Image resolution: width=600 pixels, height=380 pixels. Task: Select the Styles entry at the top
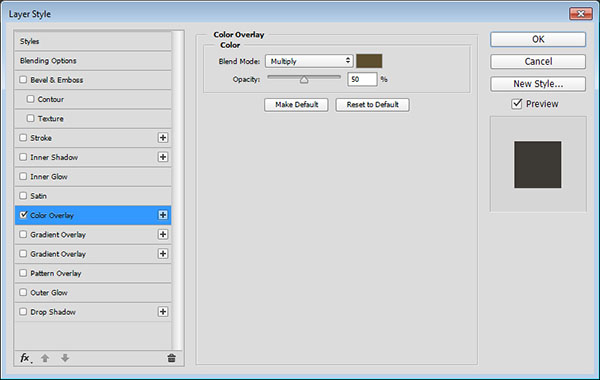(93, 41)
